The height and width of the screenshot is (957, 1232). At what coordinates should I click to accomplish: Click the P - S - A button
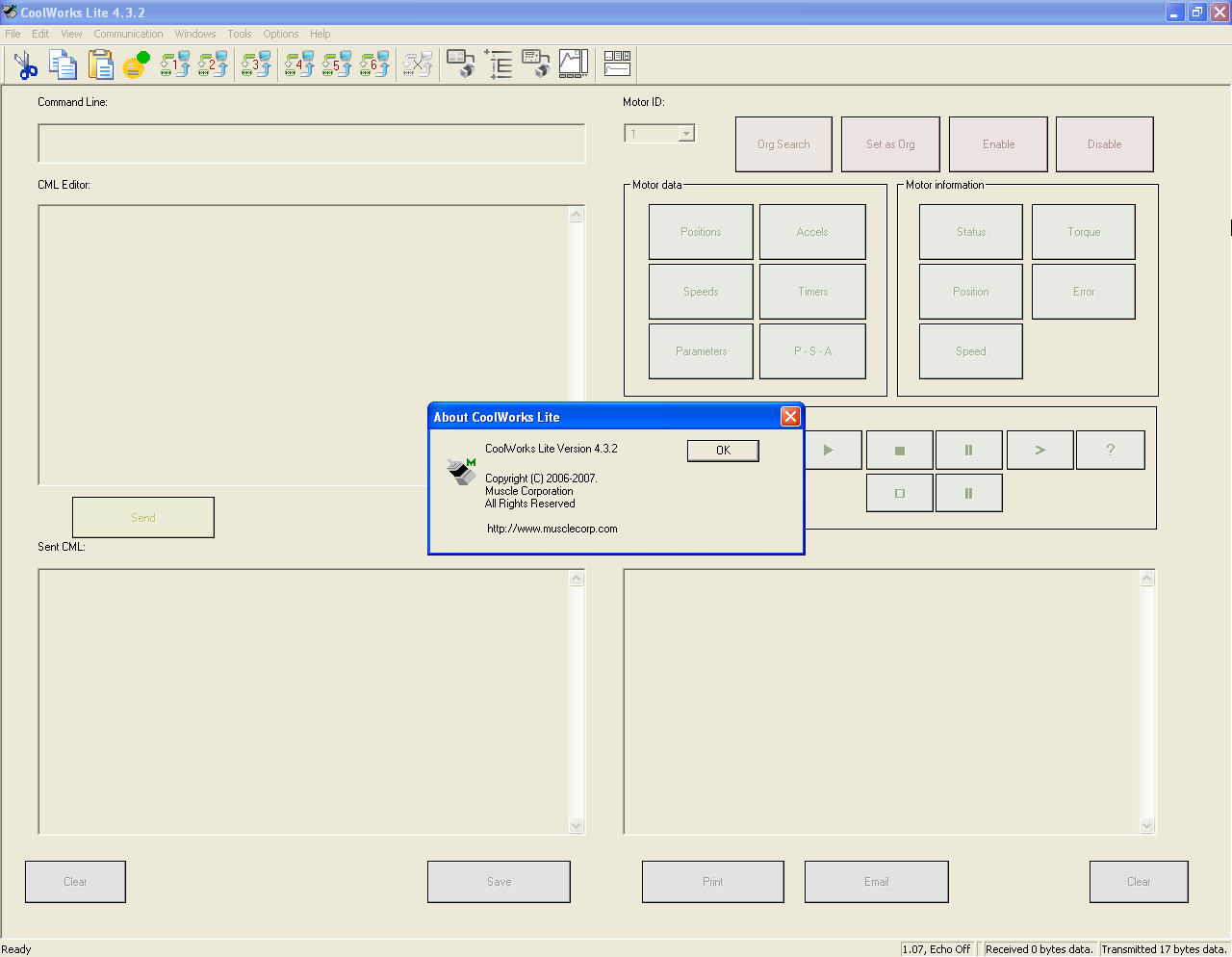point(812,351)
